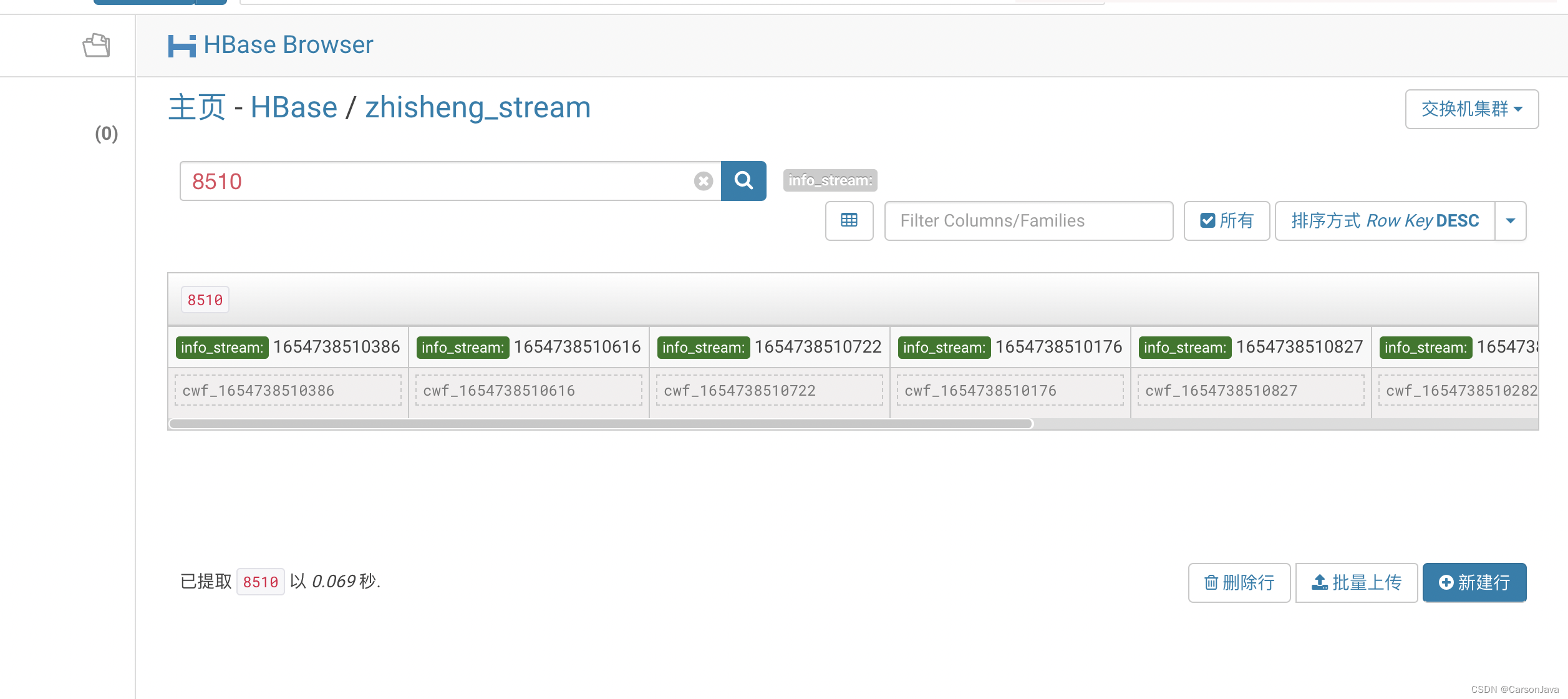Edit the cwf_1654738510386 cell value
Viewport: 1568px width, 699px height.
point(288,391)
